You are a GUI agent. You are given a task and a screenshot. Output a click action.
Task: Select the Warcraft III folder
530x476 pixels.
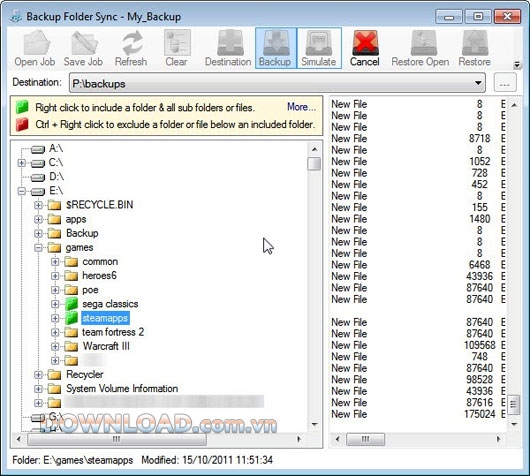click(106, 346)
